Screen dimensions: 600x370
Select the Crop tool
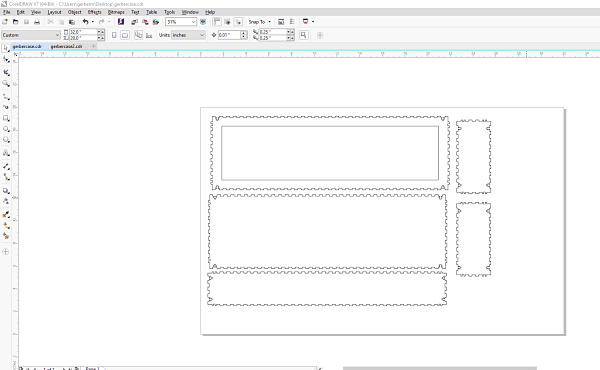(5, 72)
